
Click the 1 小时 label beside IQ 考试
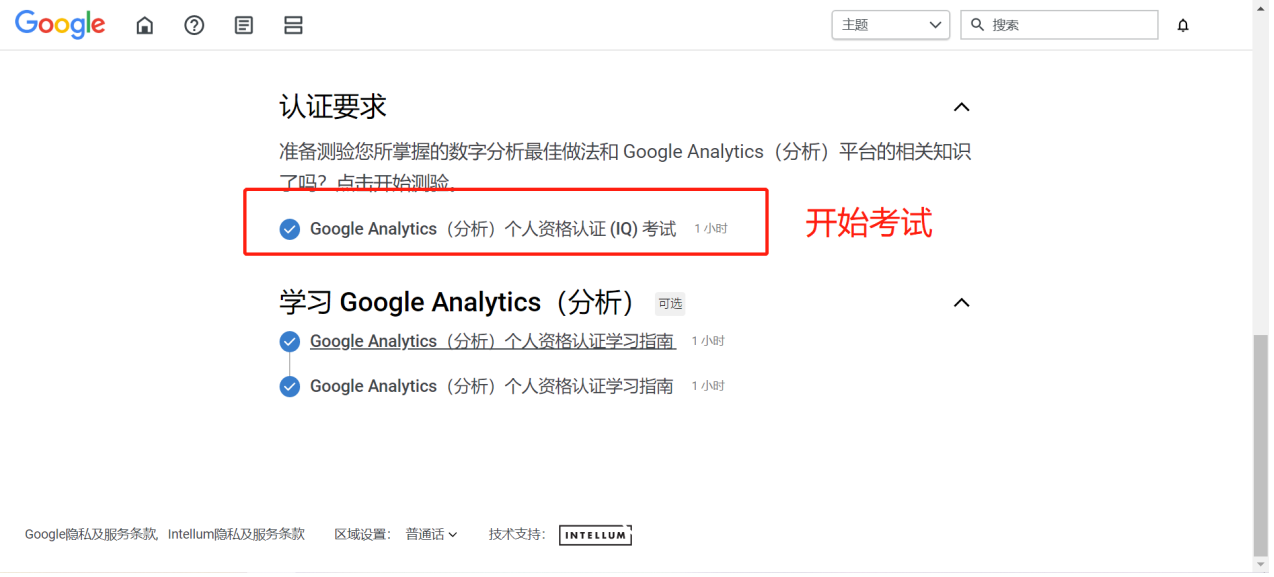tap(711, 229)
